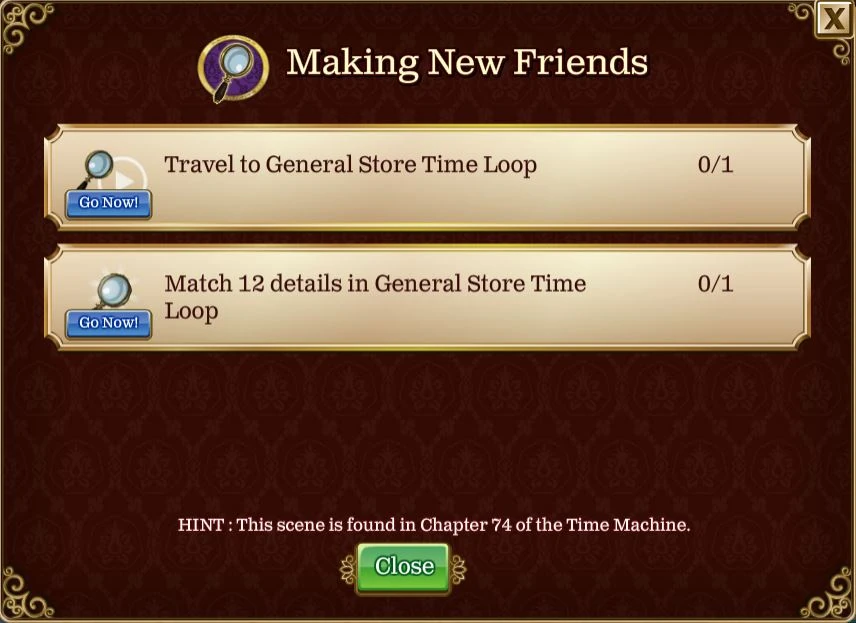Screen dimensions: 856x623
Task: Click the bottom-right corner gold flourish
Action: 828,596
